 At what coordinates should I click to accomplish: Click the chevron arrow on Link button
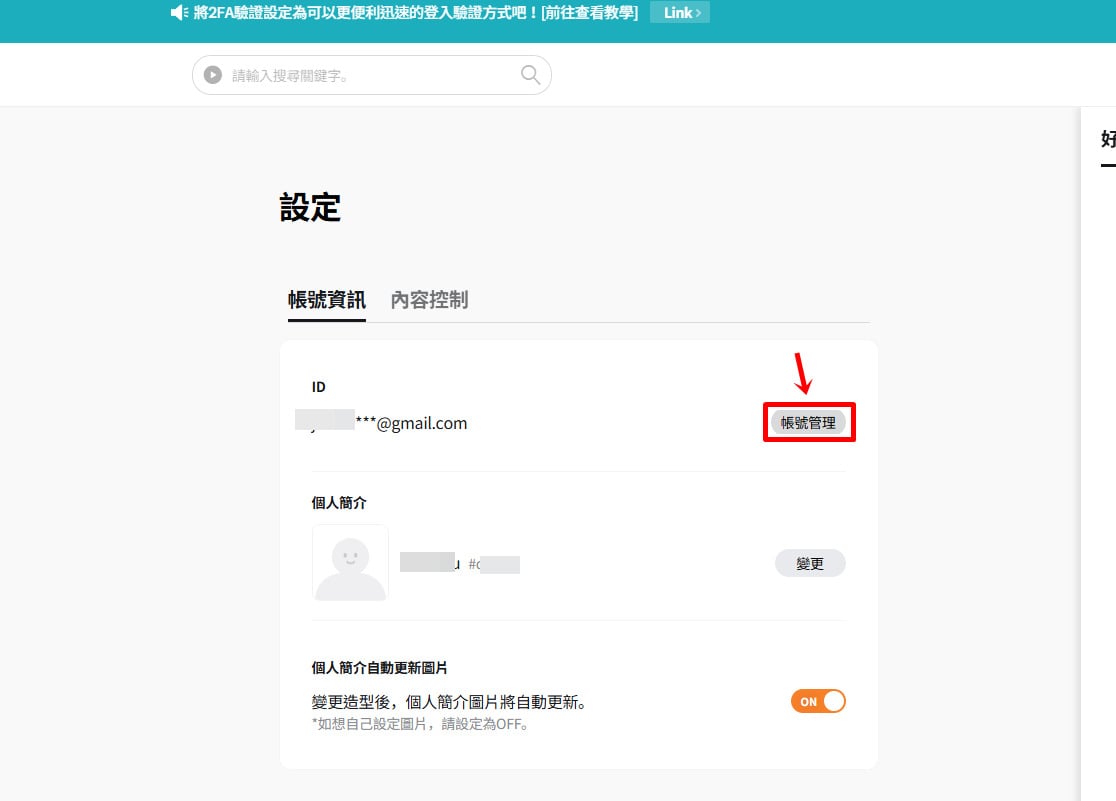tap(699, 13)
